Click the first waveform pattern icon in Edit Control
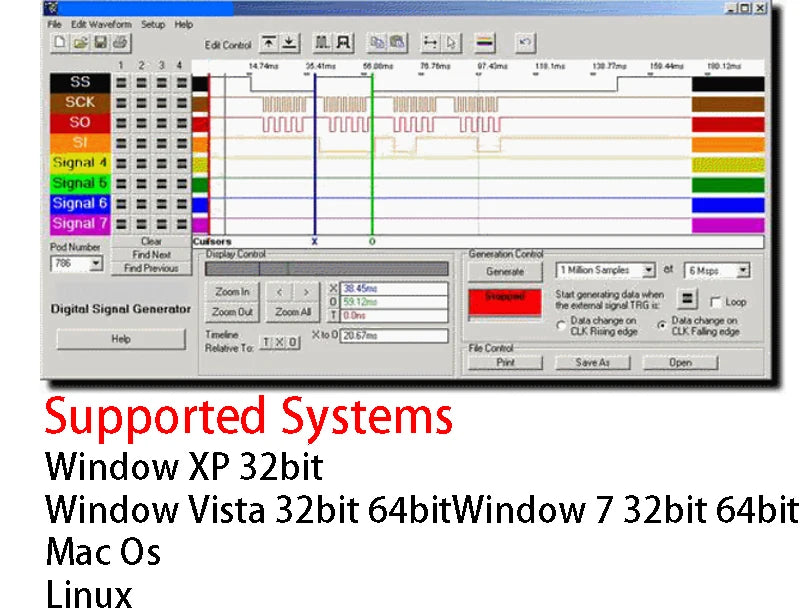 point(322,43)
